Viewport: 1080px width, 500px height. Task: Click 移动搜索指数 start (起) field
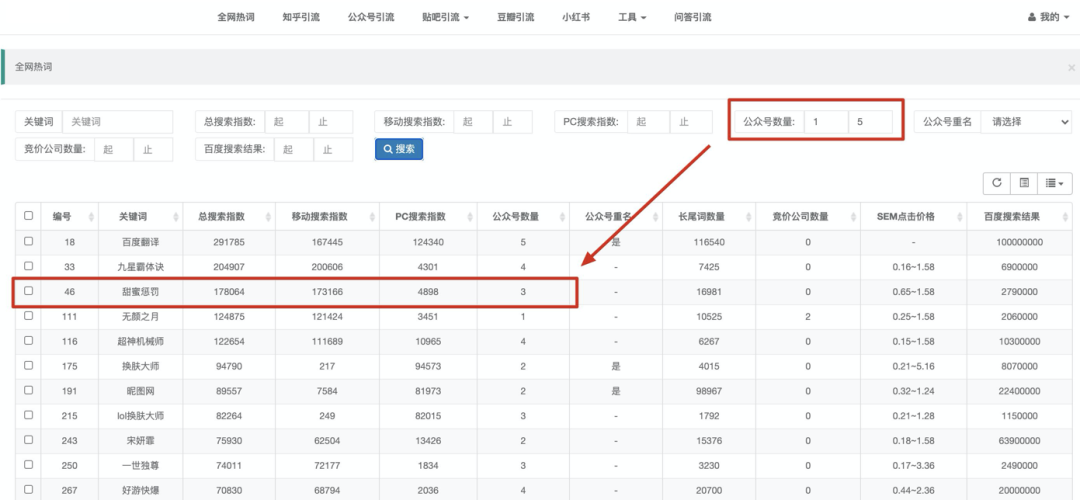[x=473, y=122]
